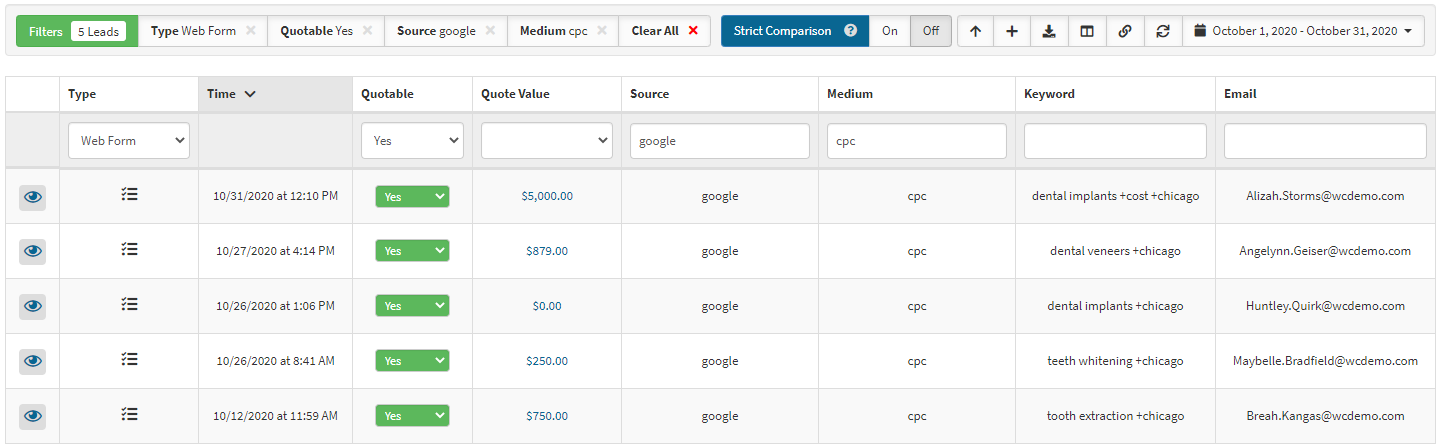Image resolution: width=1443 pixels, height=448 pixels.
Task: Sort by Time column header
Action: (x=275, y=94)
